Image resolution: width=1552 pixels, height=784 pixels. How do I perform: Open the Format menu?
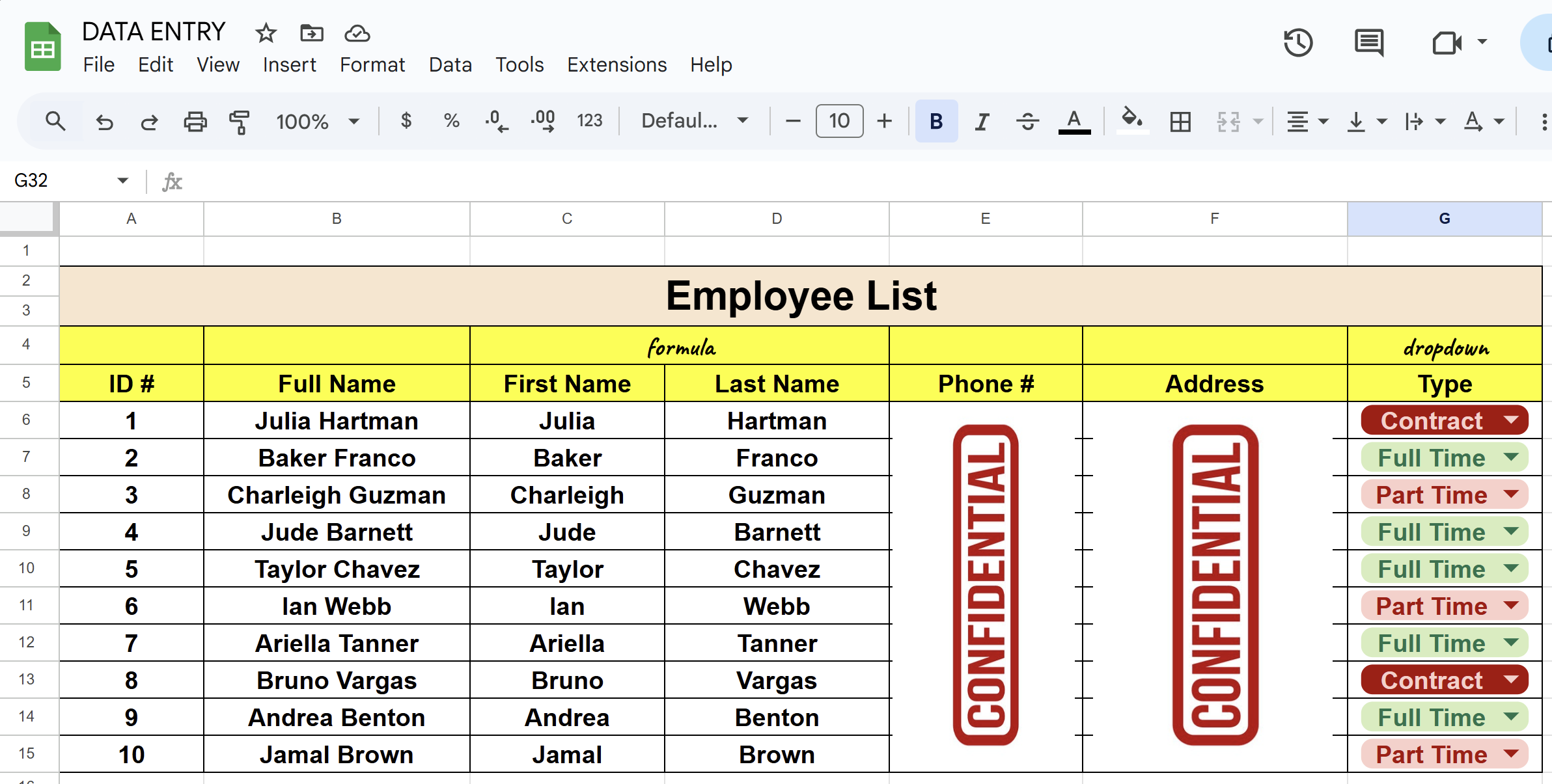[x=372, y=65]
